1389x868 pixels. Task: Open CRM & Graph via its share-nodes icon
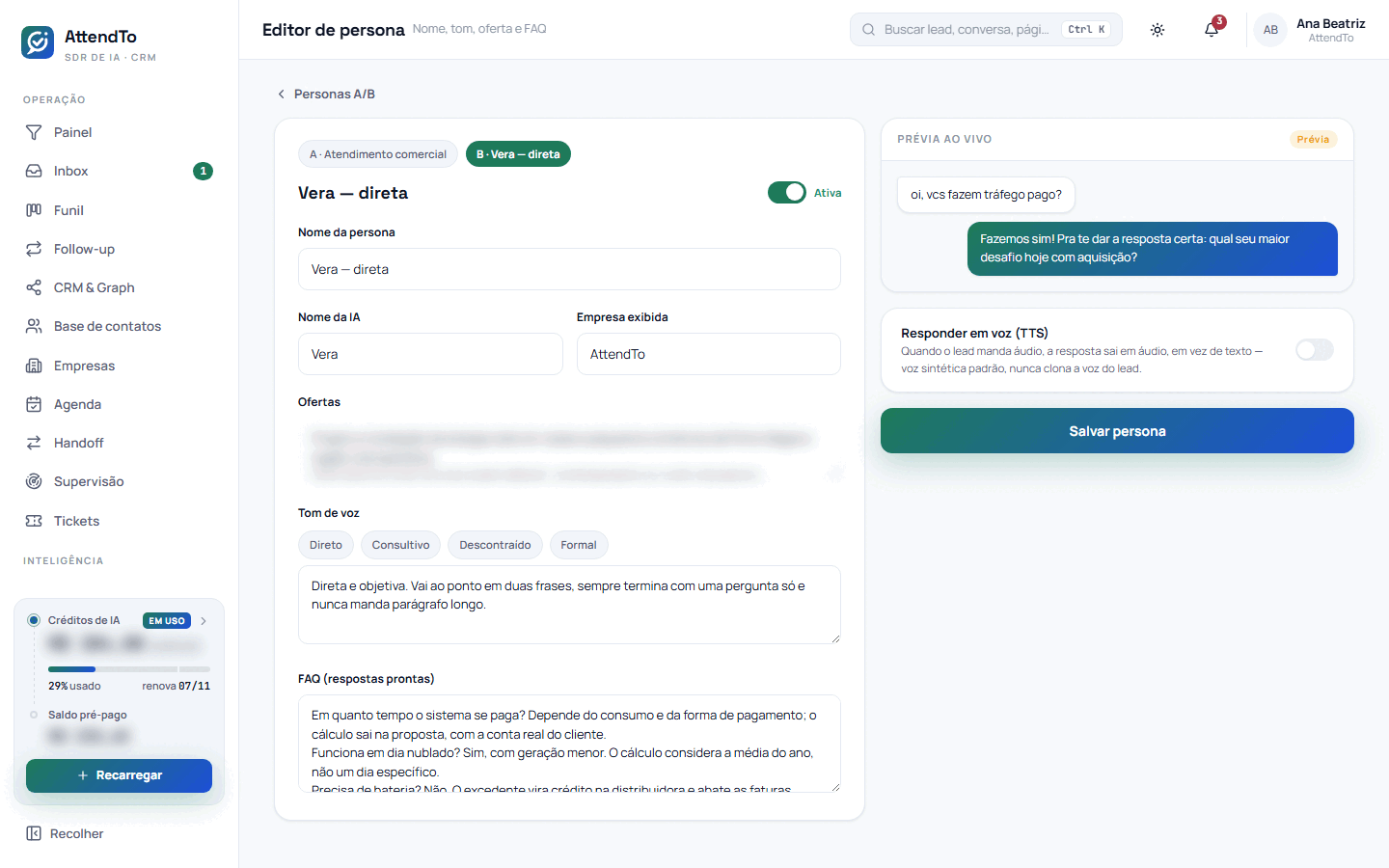tap(34, 287)
